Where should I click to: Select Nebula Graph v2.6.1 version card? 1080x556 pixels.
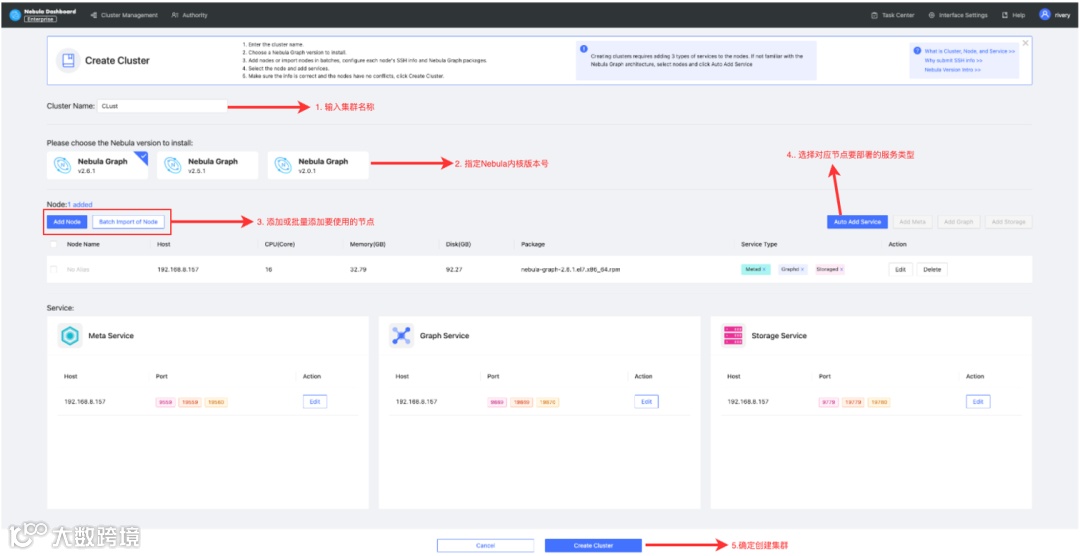pyautogui.click(x=97, y=165)
